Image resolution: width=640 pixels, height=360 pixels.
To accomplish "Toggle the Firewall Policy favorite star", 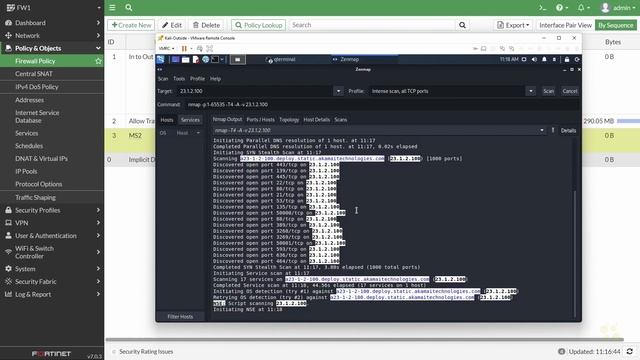I will [98, 61].
